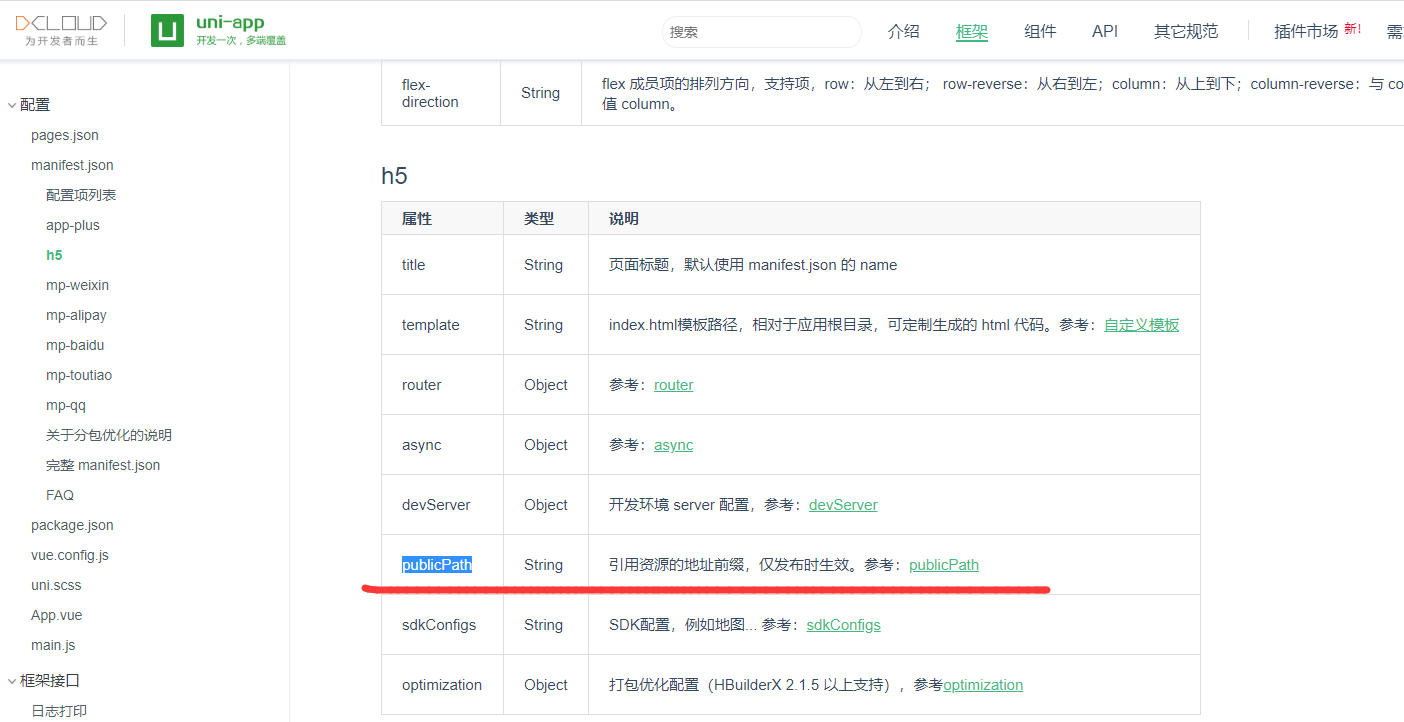Open the 自定义模板 link in the template row

[x=1141, y=324]
